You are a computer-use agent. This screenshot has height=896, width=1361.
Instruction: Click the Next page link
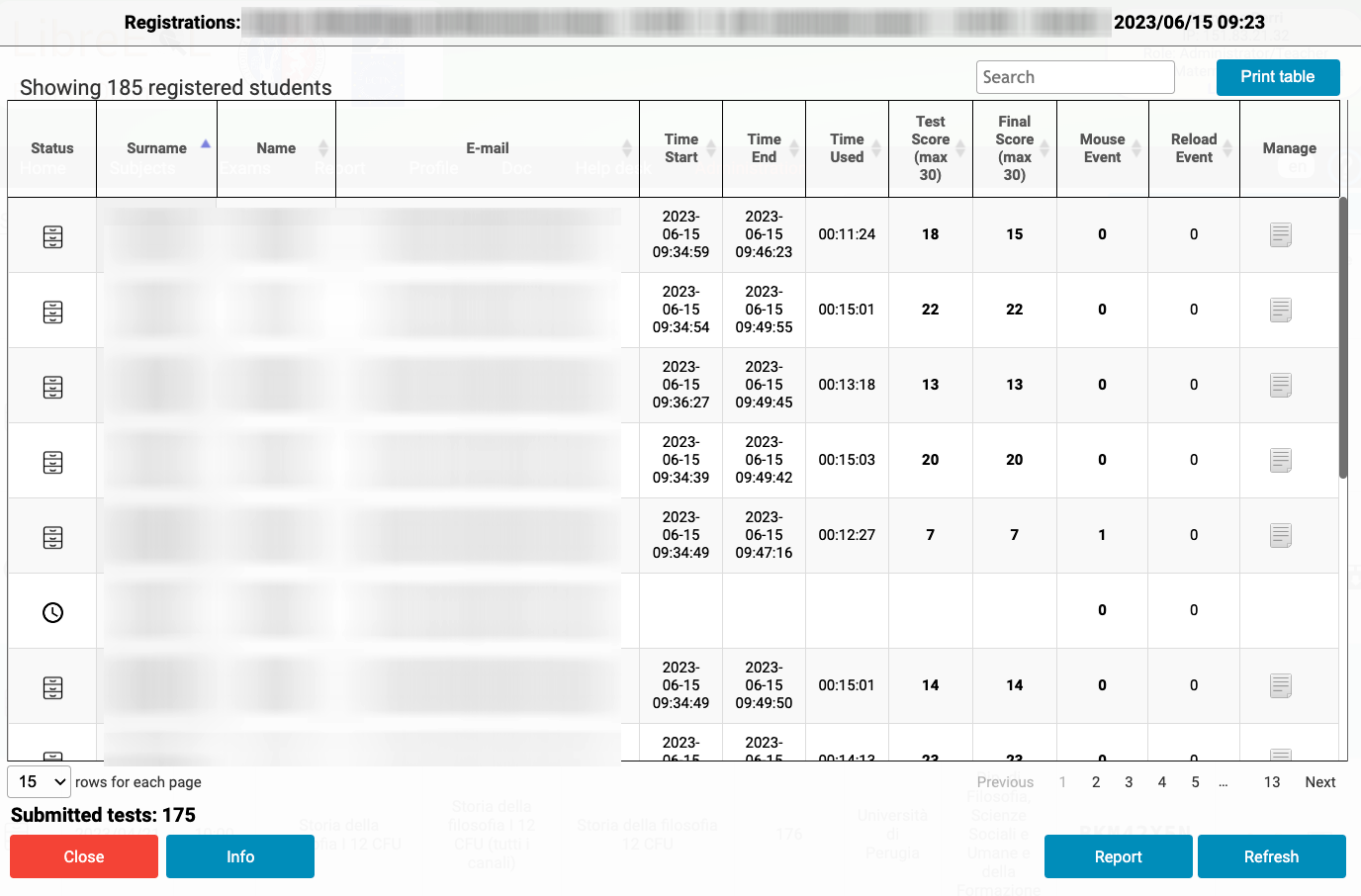coord(1320,782)
